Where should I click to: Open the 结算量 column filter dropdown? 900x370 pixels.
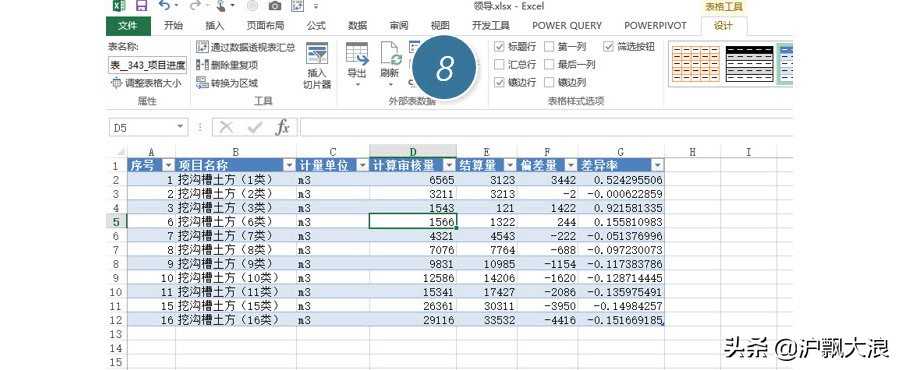point(510,166)
